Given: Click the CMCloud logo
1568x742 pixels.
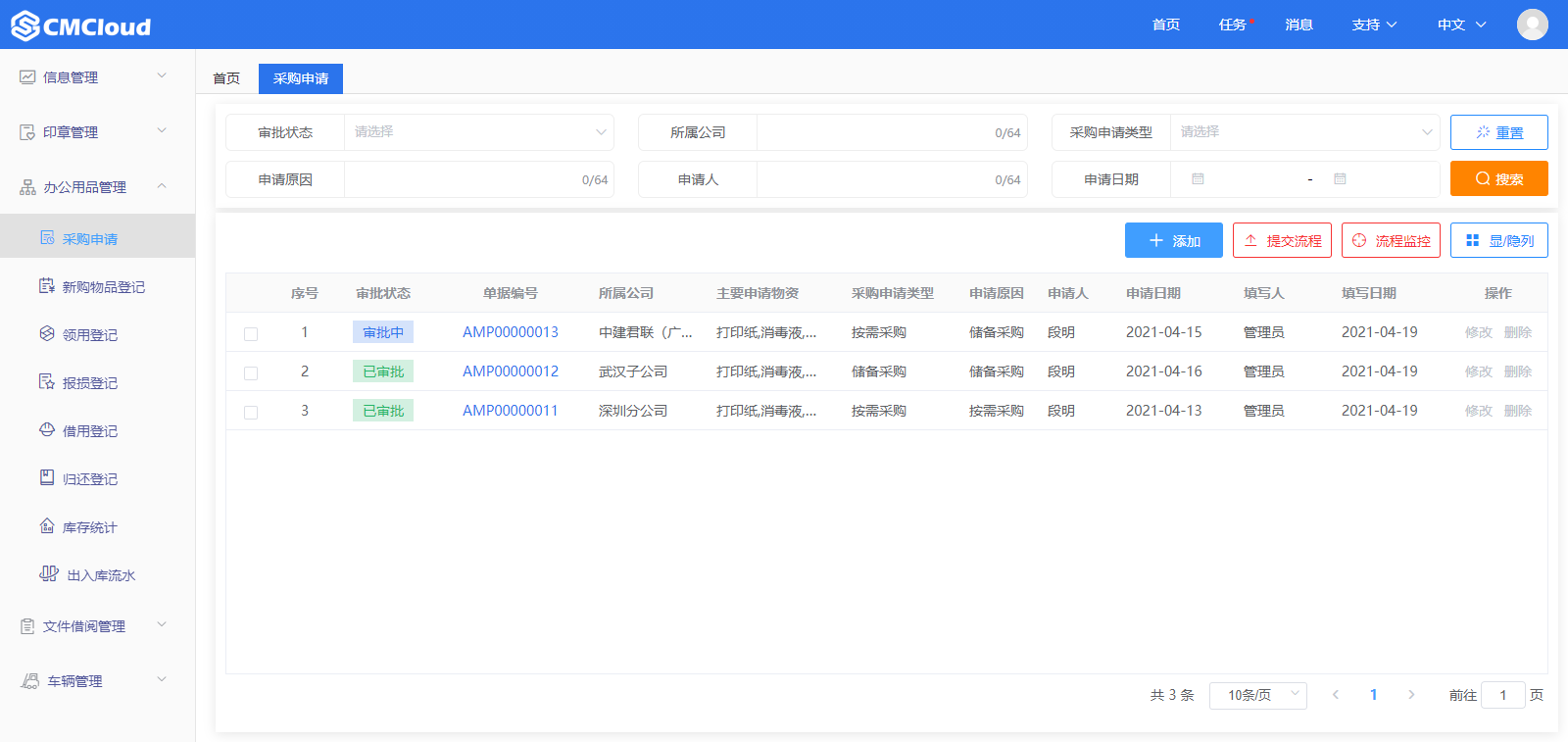Looking at the screenshot, I should pos(80,25).
